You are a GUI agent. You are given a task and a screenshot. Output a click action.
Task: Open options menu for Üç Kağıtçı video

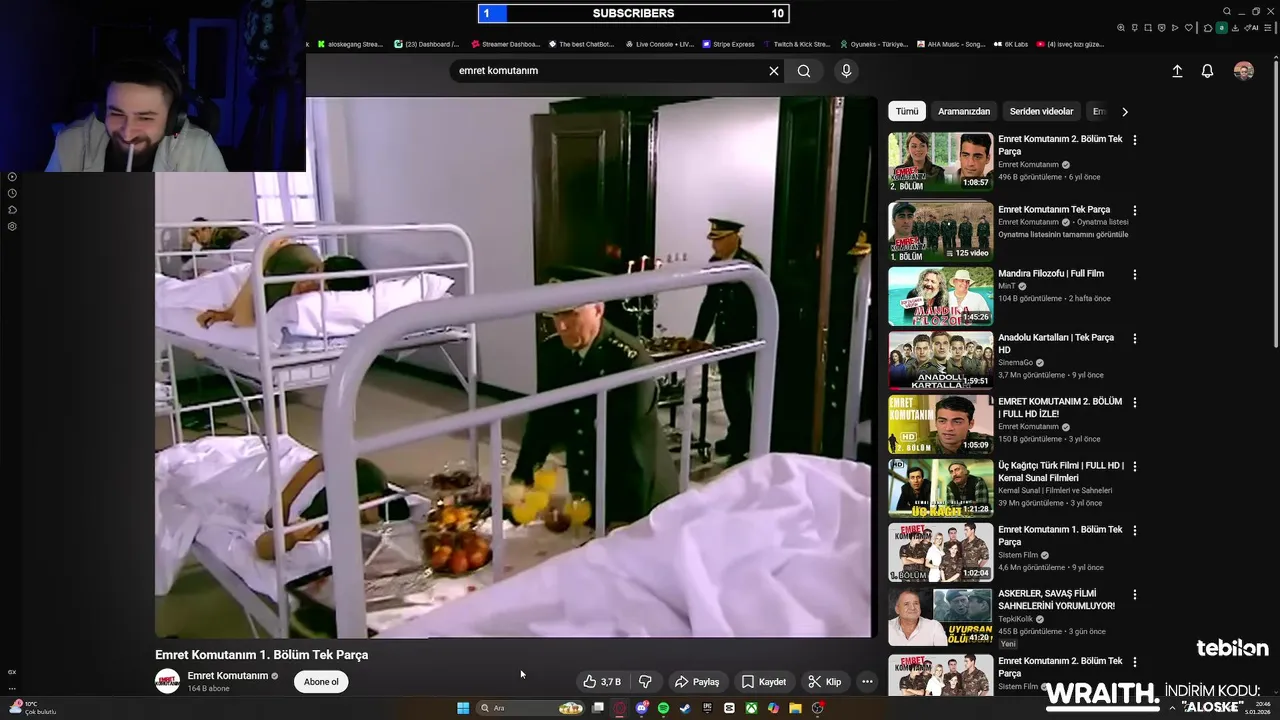coord(1134,466)
